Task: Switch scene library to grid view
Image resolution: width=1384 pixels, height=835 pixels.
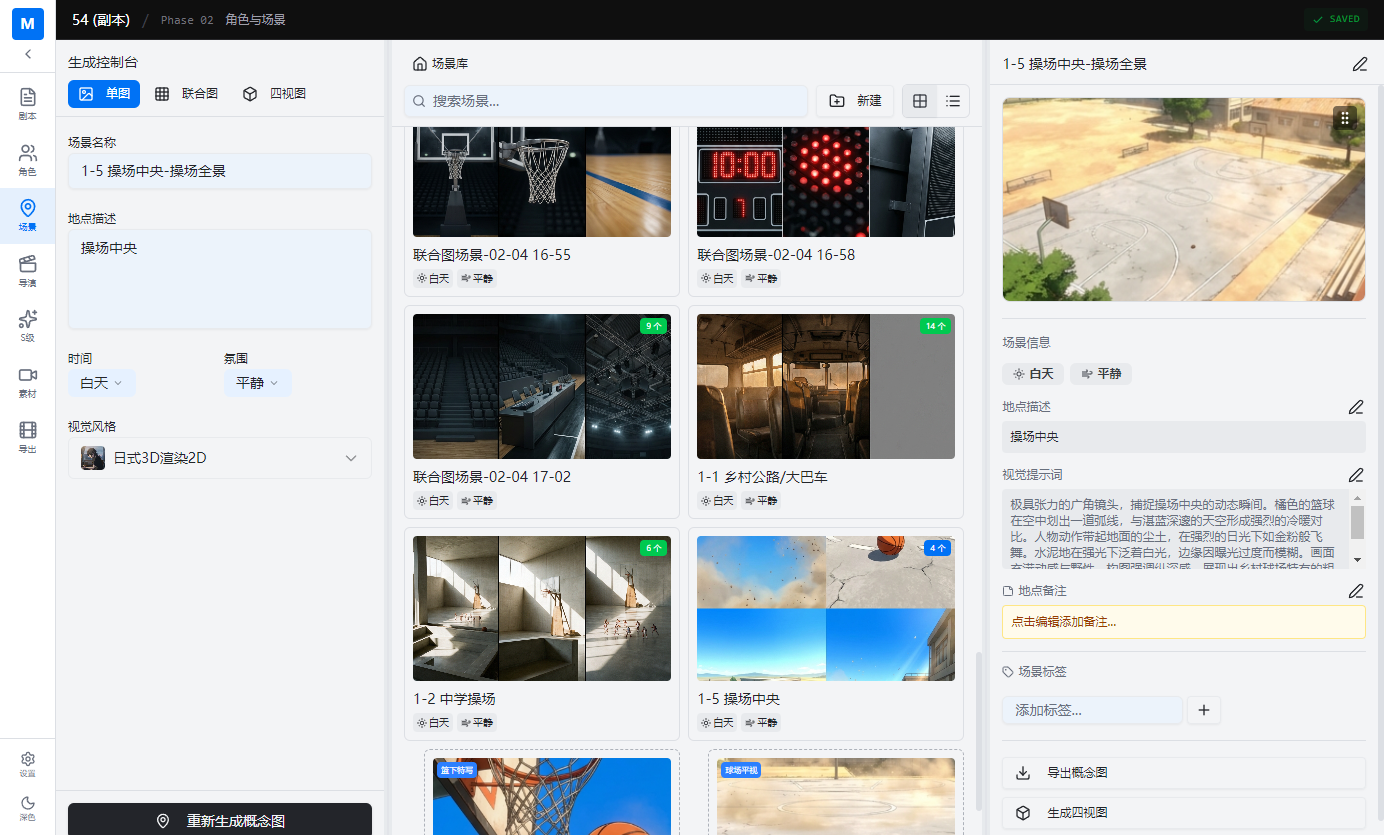Action: click(919, 101)
